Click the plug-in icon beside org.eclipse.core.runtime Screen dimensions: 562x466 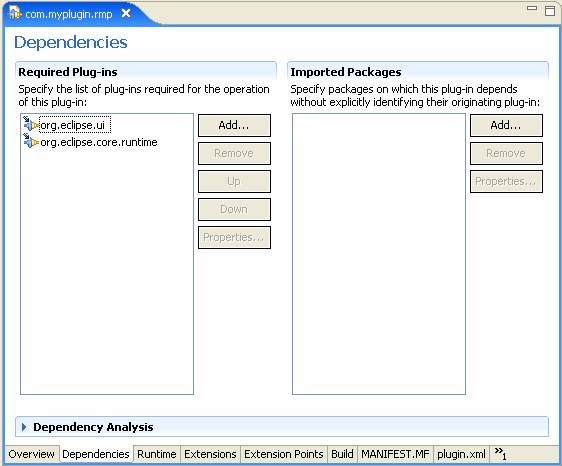[31, 141]
